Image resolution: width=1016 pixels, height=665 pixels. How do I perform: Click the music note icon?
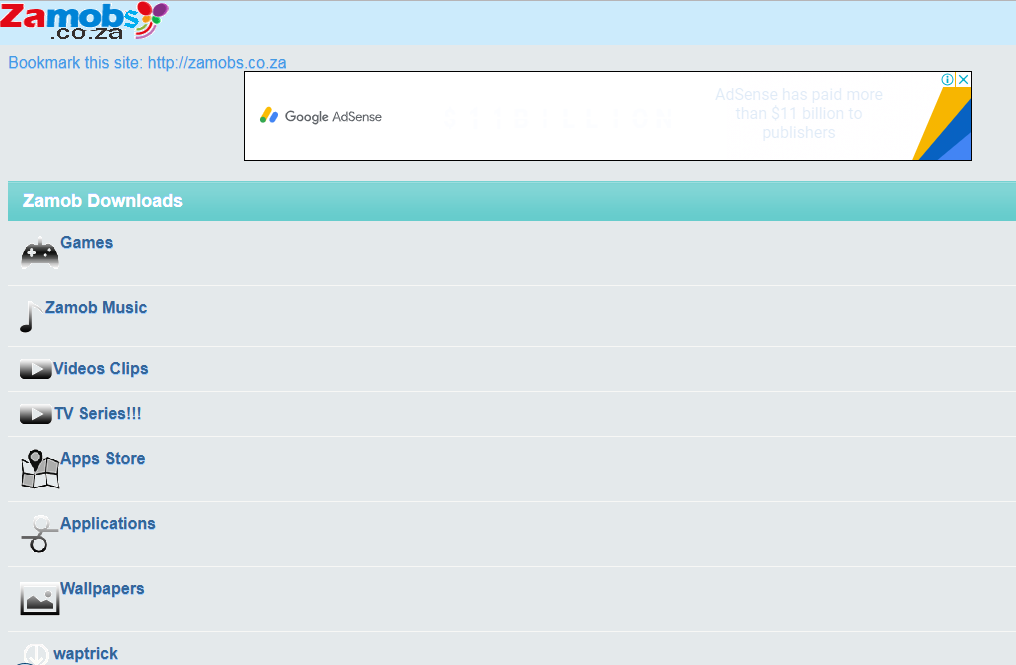pyautogui.click(x=31, y=317)
